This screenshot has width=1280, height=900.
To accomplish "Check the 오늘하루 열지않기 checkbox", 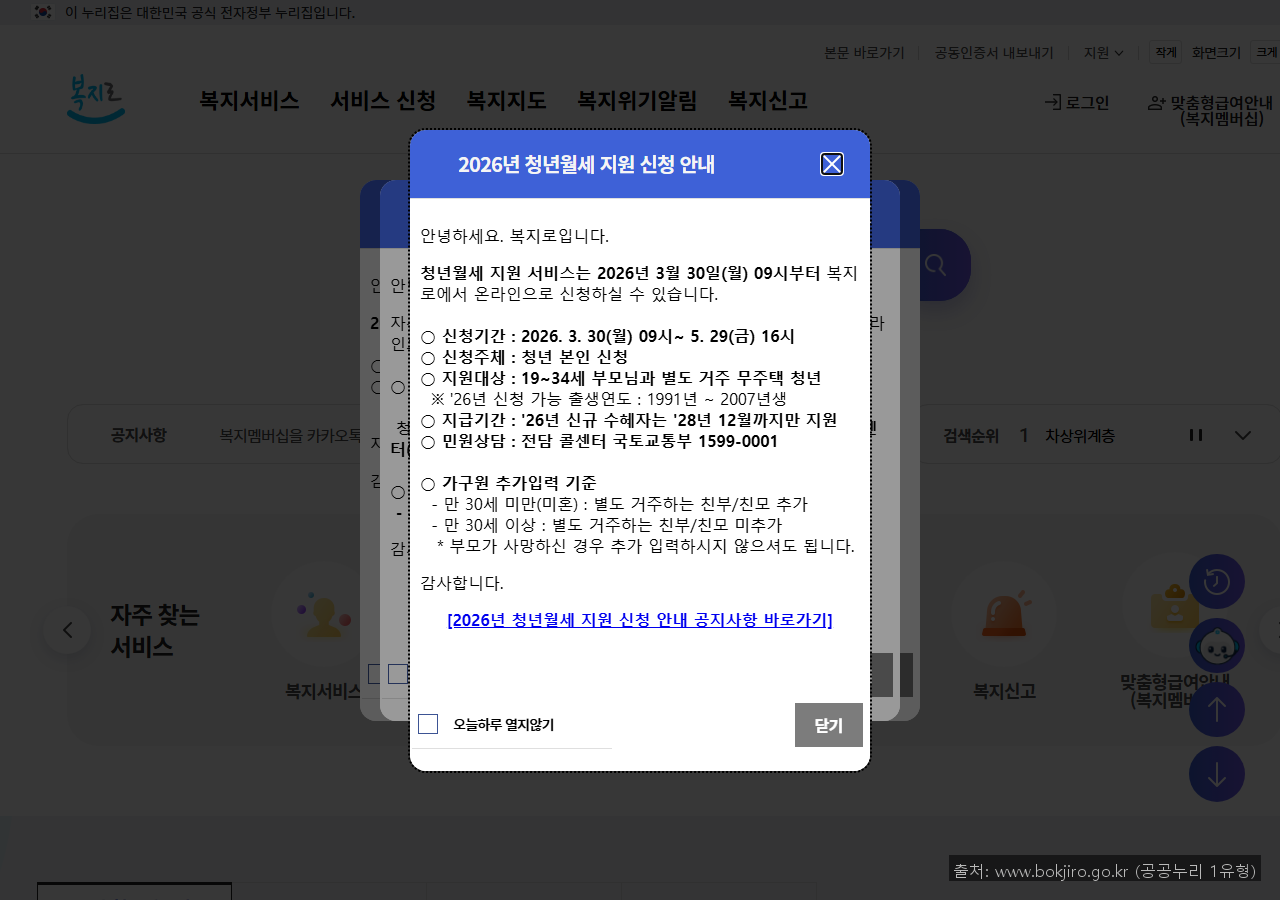I will [x=428, y=723].
